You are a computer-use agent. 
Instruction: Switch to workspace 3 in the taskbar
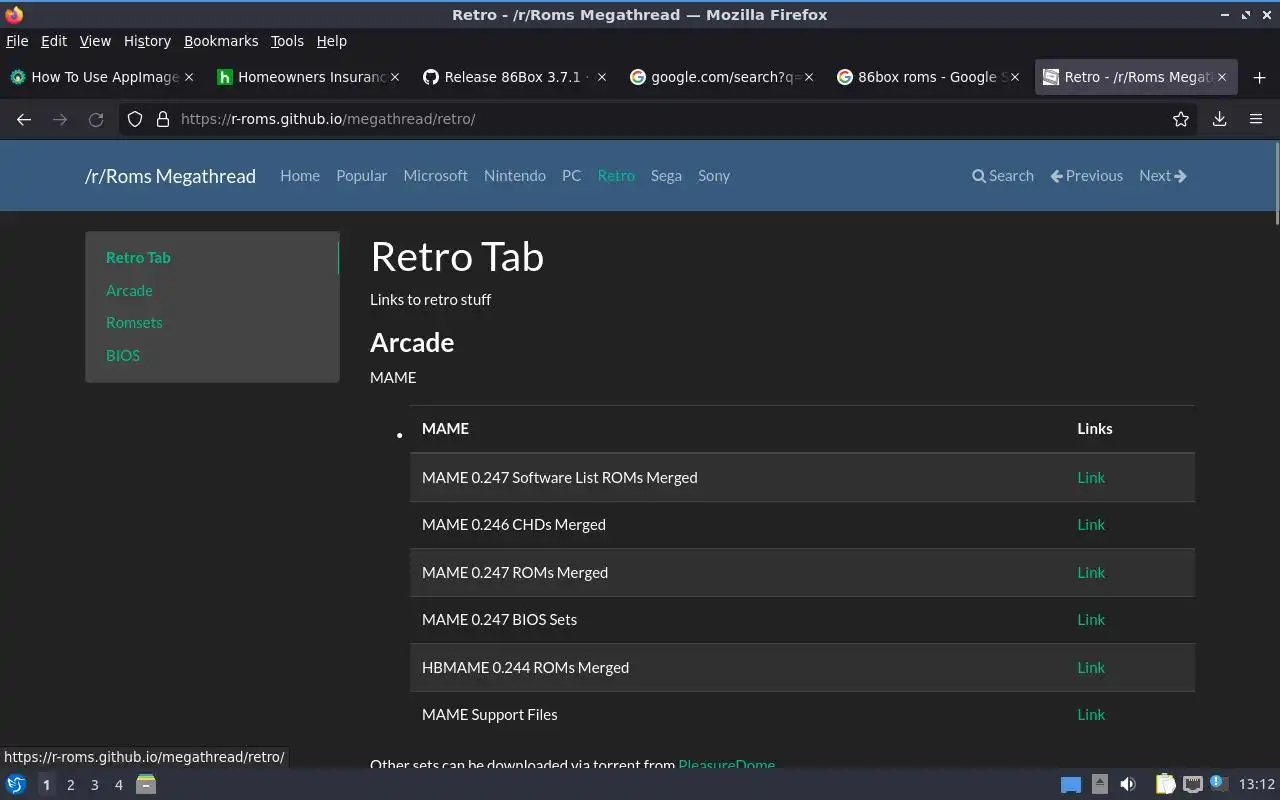(x=95, y=785)
